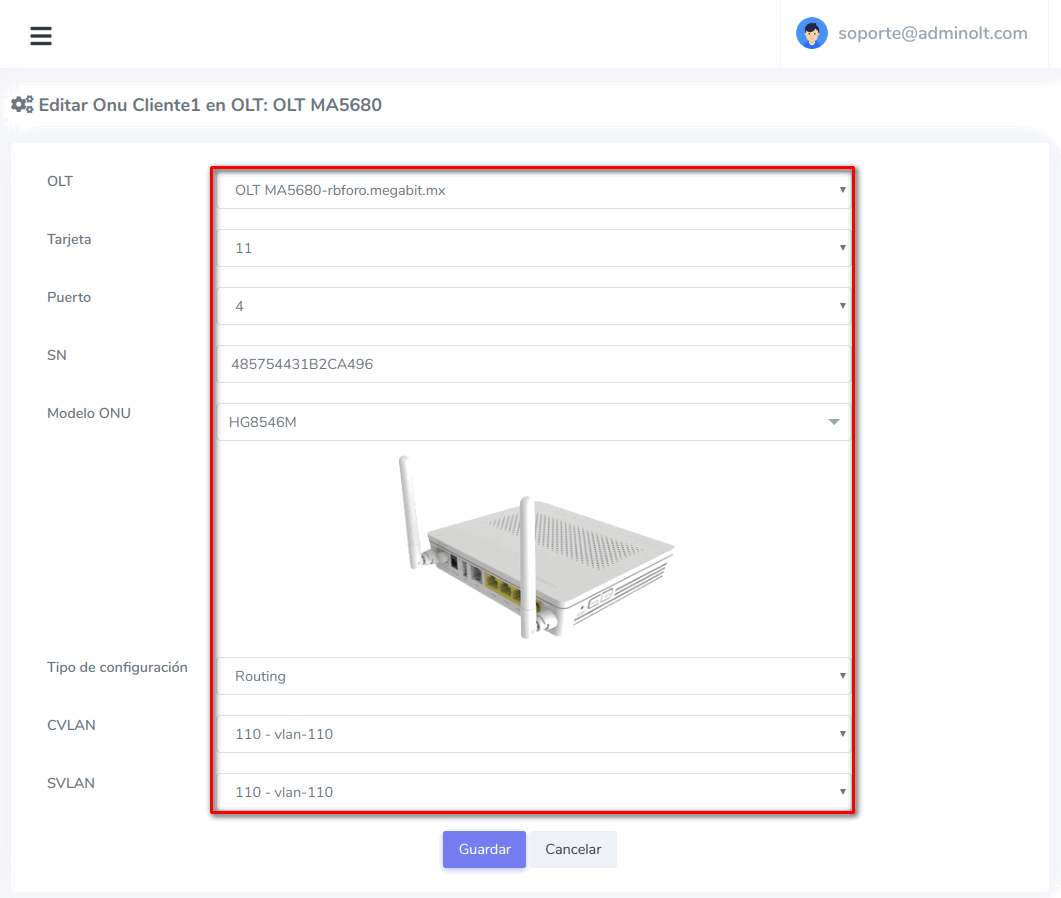Expand the Modelo ONU HG8546M selector
This screenshot has width=1061, height=898.
tap(533, 422)
